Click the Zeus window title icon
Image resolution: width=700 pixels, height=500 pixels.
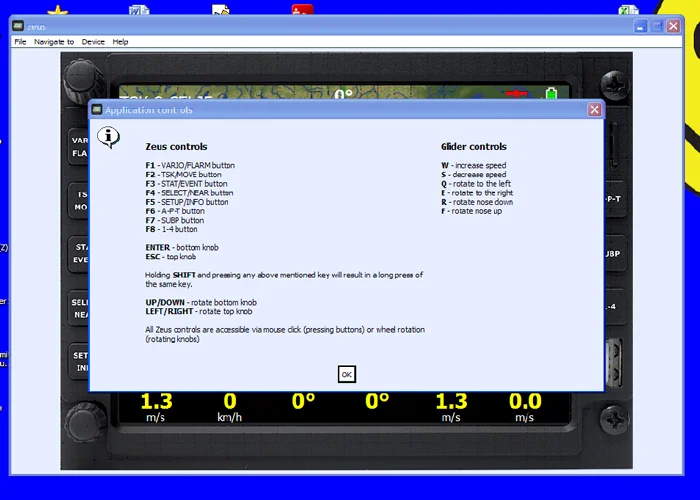point(18,26)
